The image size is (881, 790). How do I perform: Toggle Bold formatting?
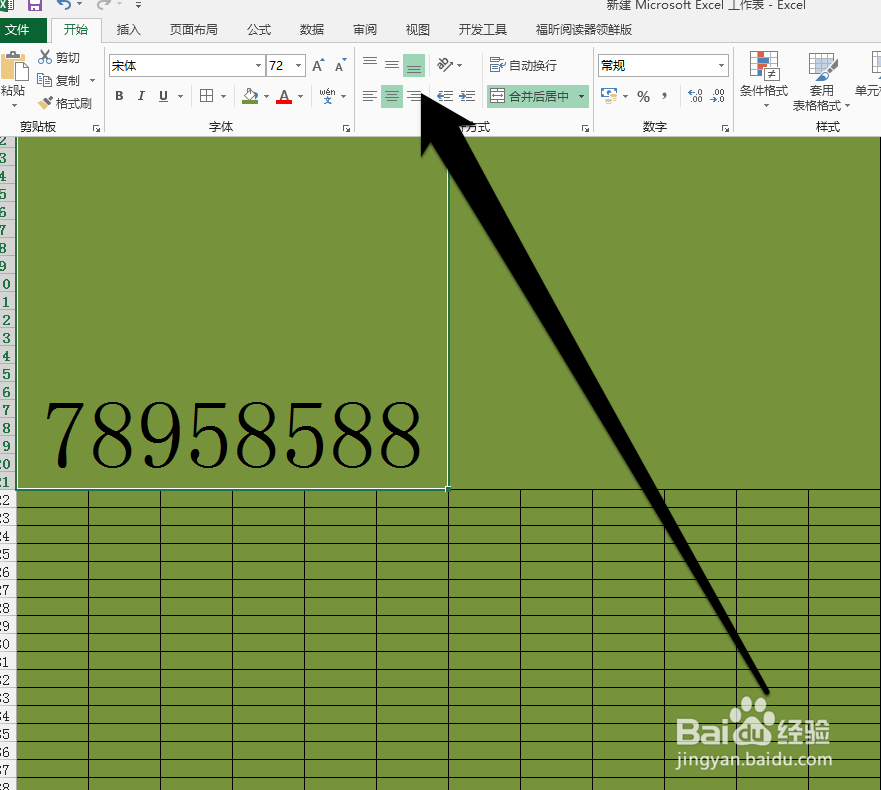point(119,96)
